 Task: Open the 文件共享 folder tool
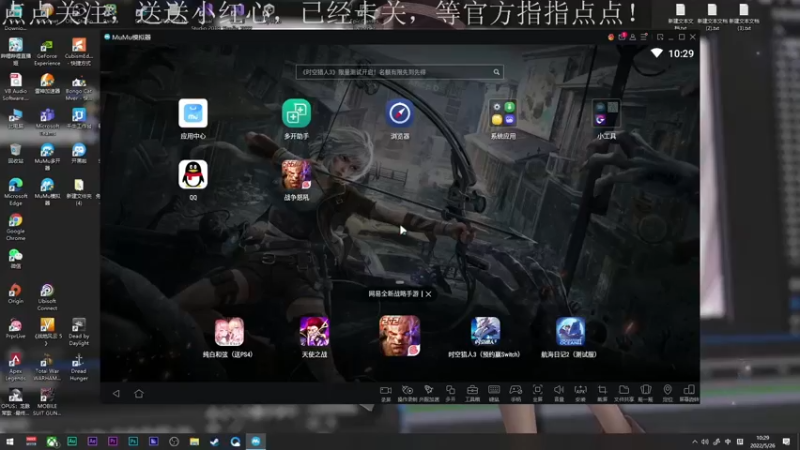tap(624, 392)
